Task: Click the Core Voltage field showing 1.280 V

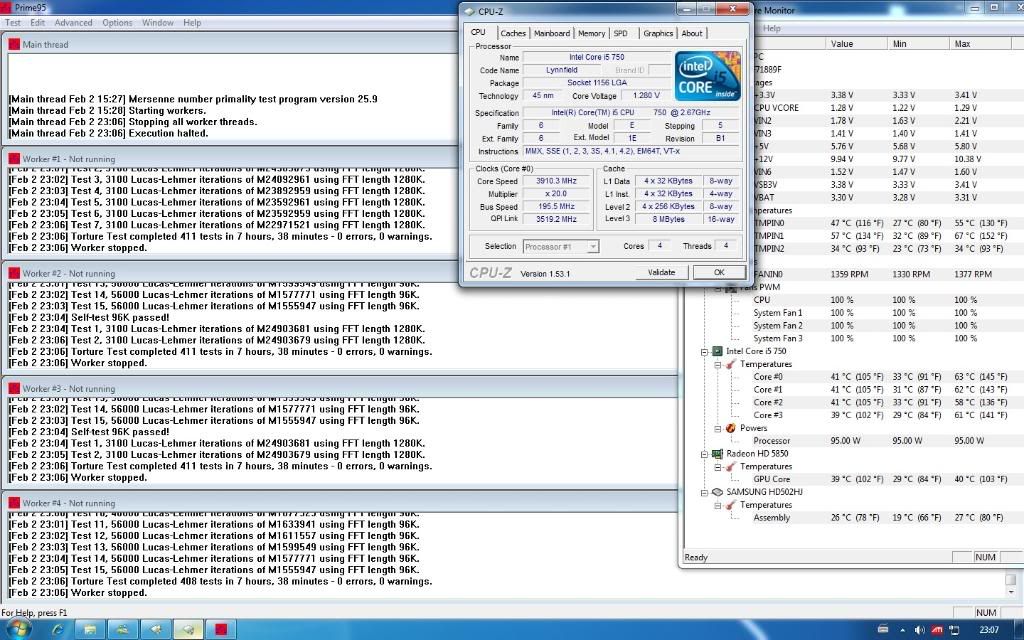Action: pos(646,95)
